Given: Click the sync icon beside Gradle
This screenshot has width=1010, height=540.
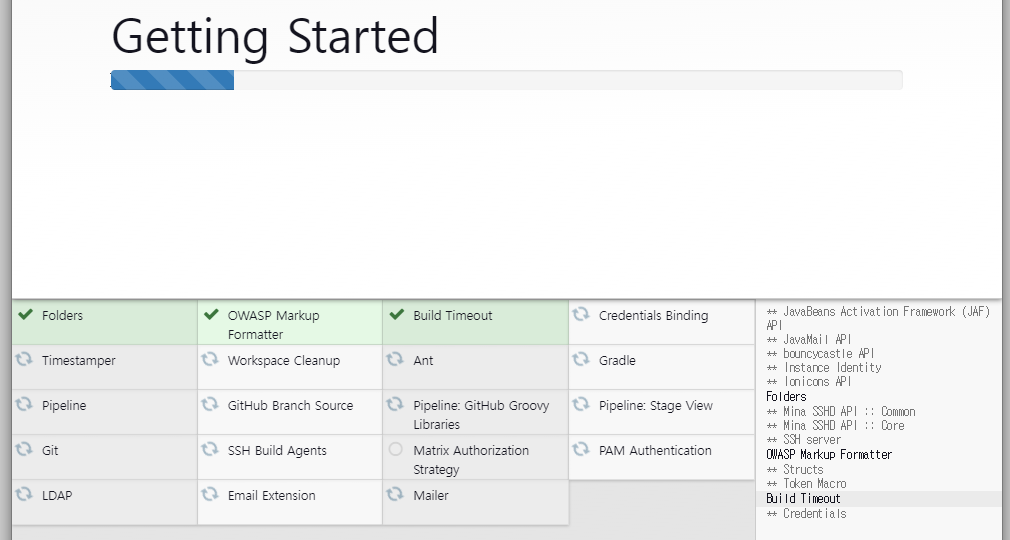Looking at the screenshot, I should click(581, 359).
